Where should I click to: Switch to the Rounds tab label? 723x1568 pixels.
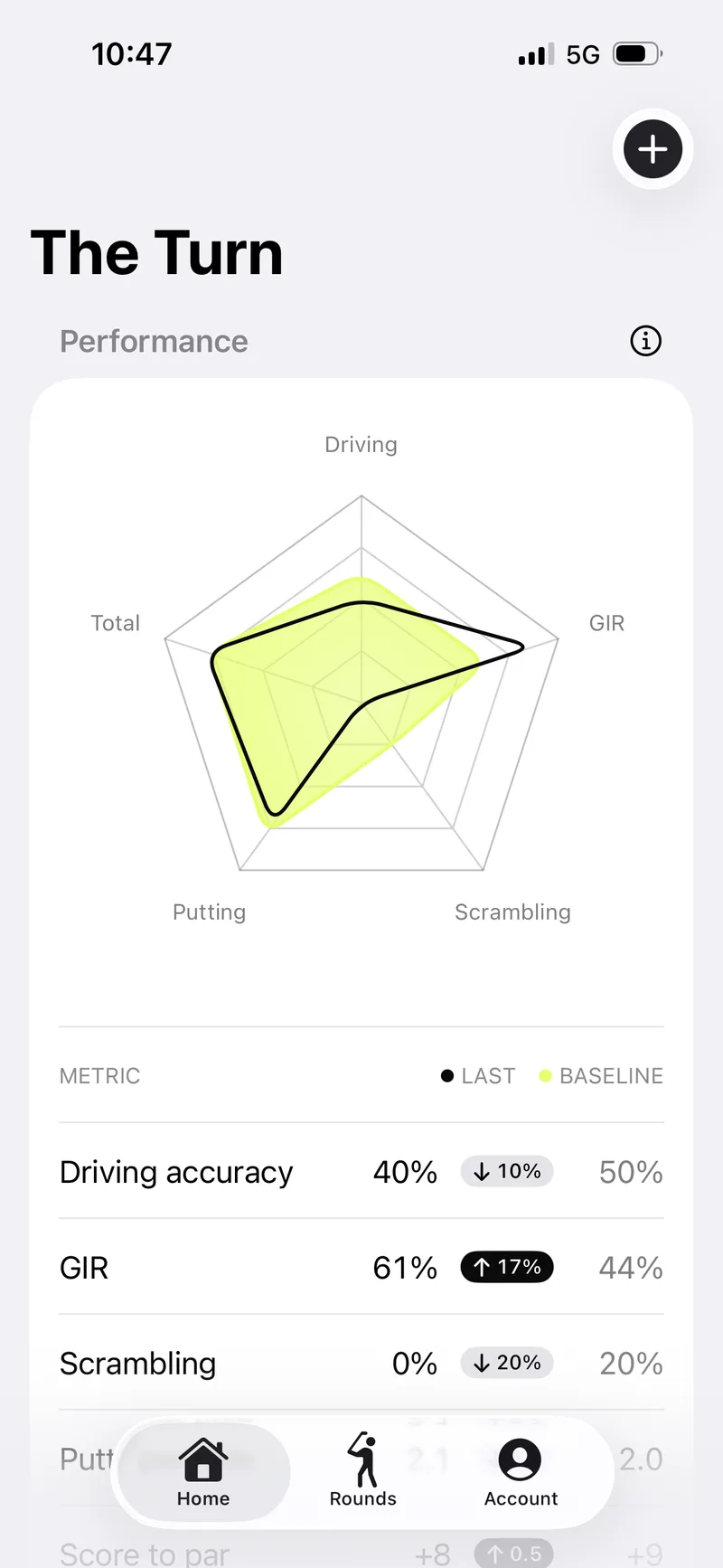tap(363, 1498)
